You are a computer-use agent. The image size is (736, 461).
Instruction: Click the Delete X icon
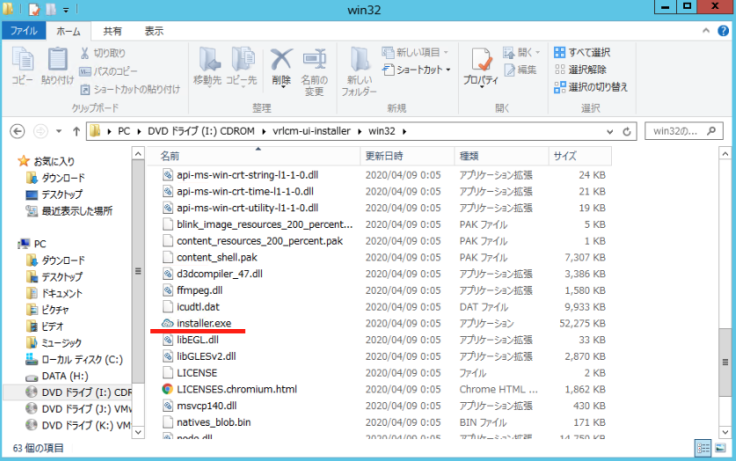(281, 60)
